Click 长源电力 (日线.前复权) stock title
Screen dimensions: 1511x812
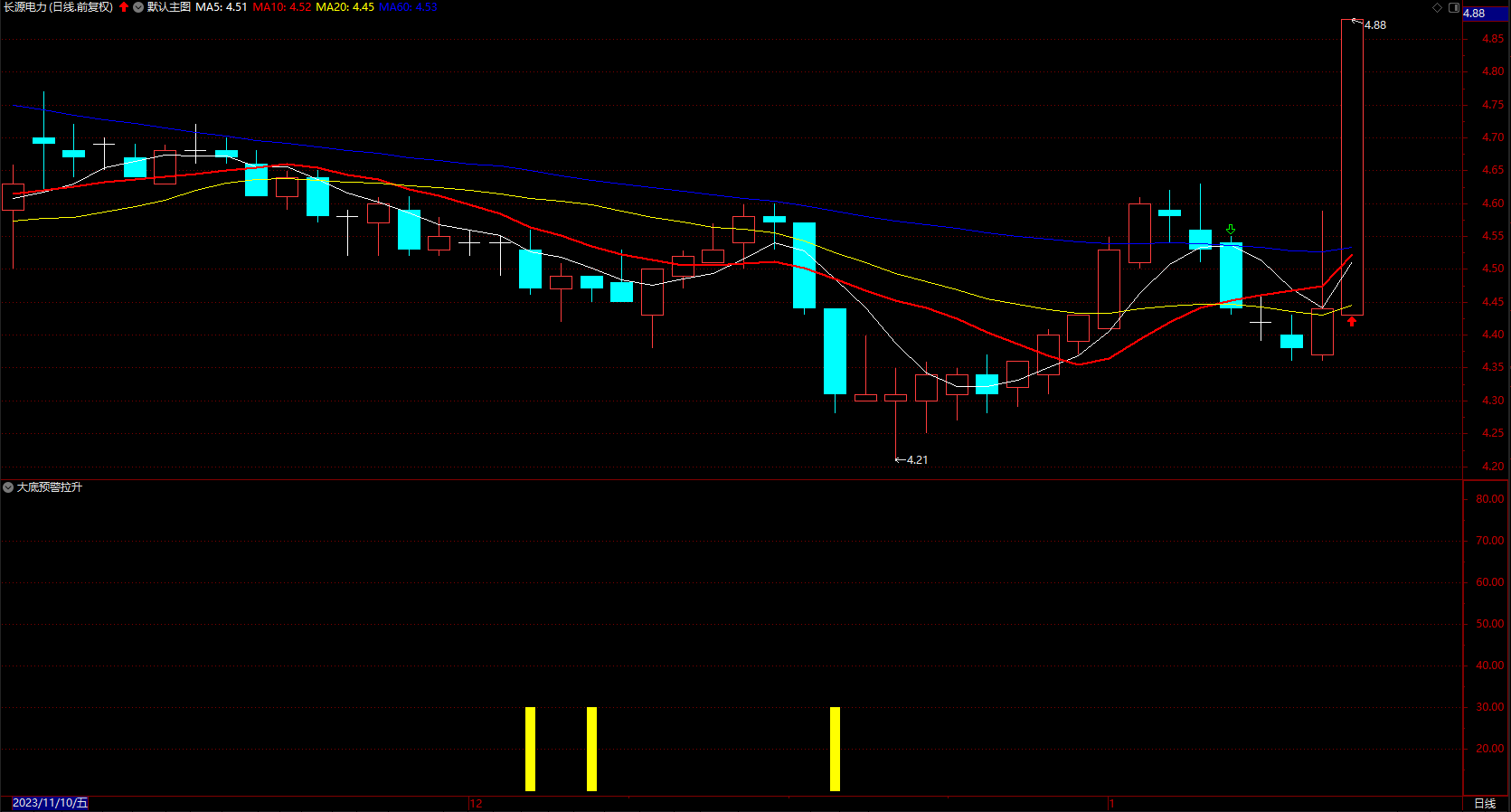point(59,7)
